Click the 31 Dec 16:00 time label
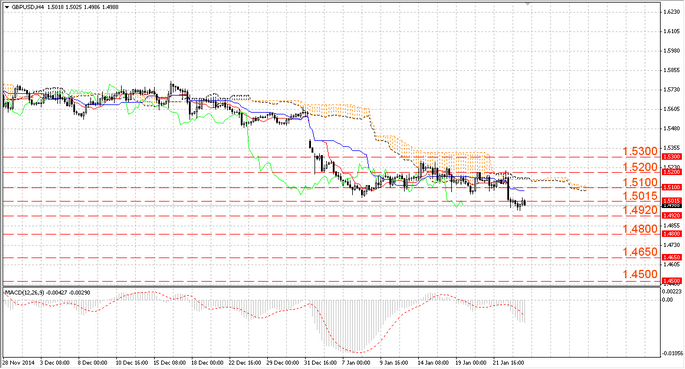685x369 pixels. point(321,363)
